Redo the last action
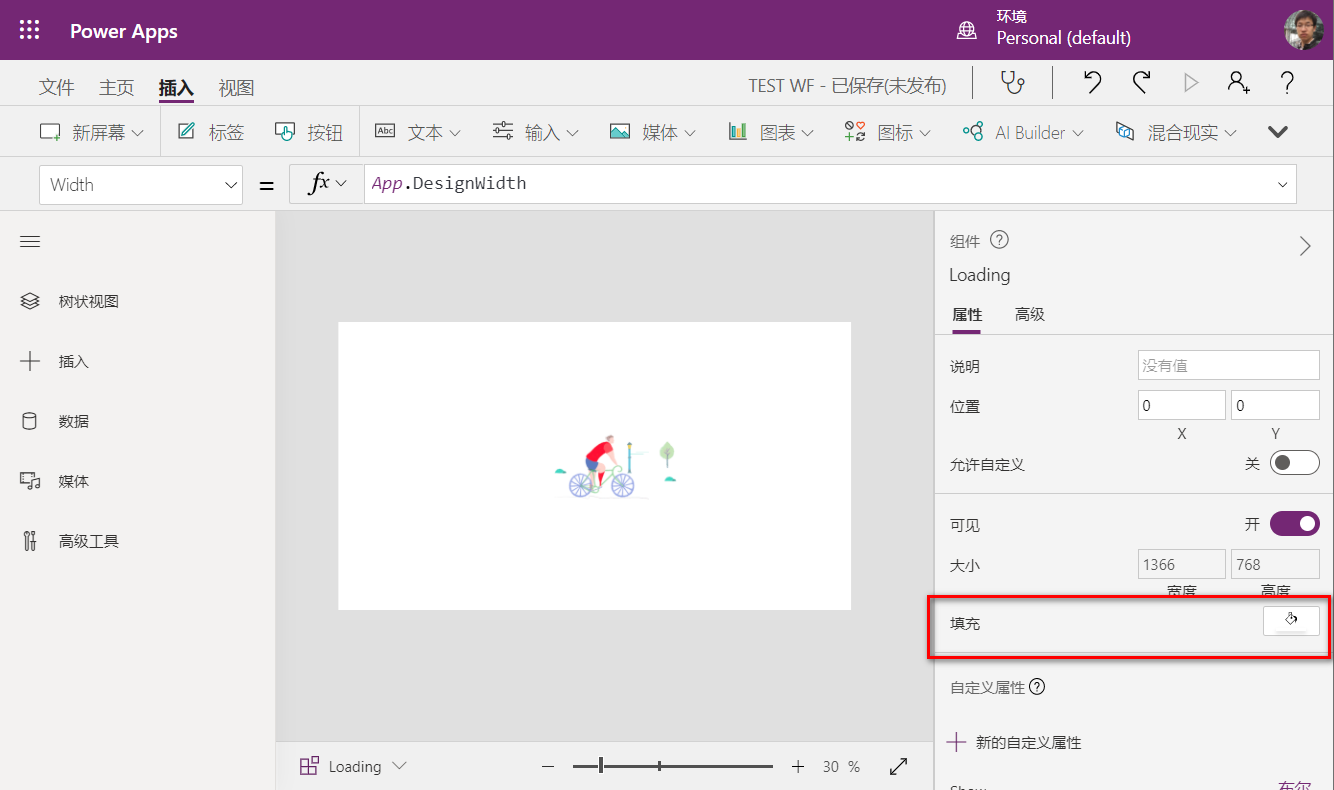The height and width of the screenshot is (790, 1334). (1141, 83)
